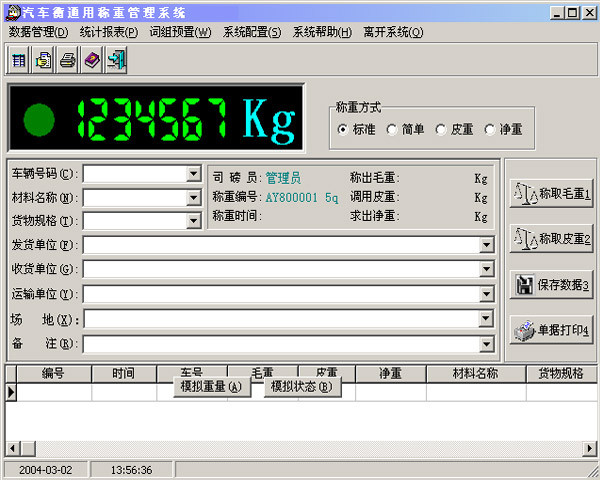Open the 统计报表 menu
The width and height of the screenshot is (600, 480).
[x=108, y=32]
